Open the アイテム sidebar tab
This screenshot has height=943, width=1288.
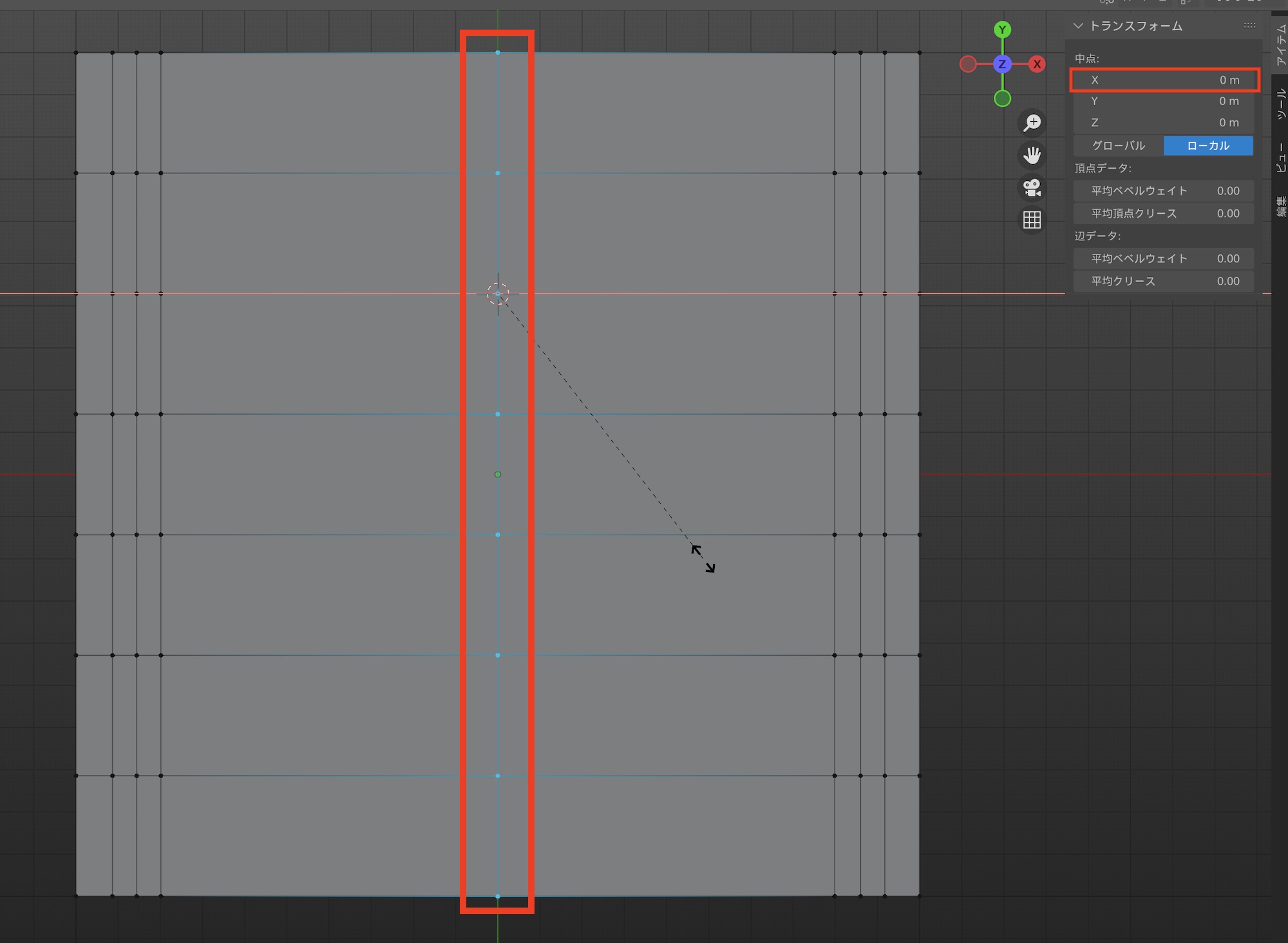click(x=1280, y=44)
